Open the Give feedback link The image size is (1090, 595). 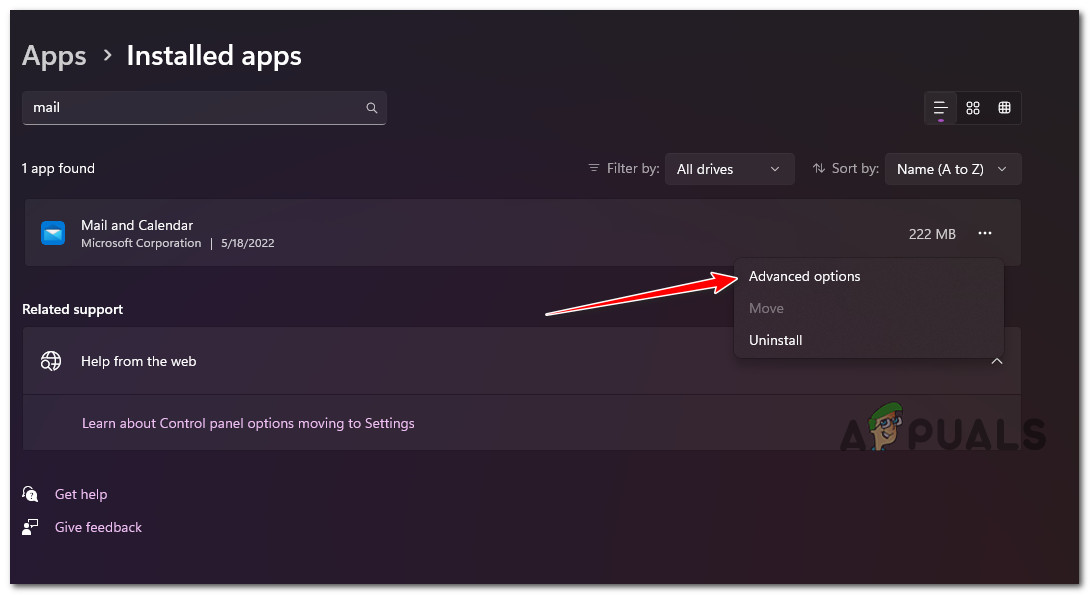pyautogui.click(x=98, y=527)
